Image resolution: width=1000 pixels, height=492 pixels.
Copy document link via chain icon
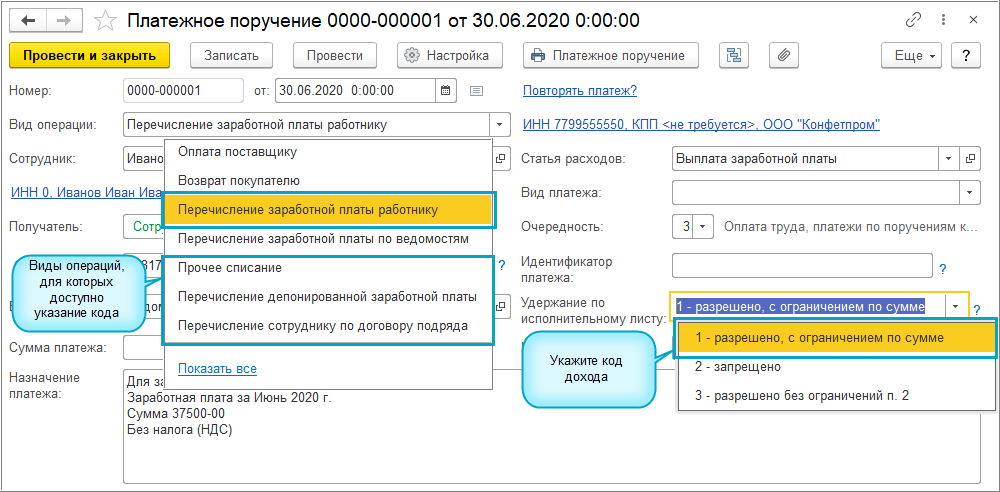coord(912,20)
